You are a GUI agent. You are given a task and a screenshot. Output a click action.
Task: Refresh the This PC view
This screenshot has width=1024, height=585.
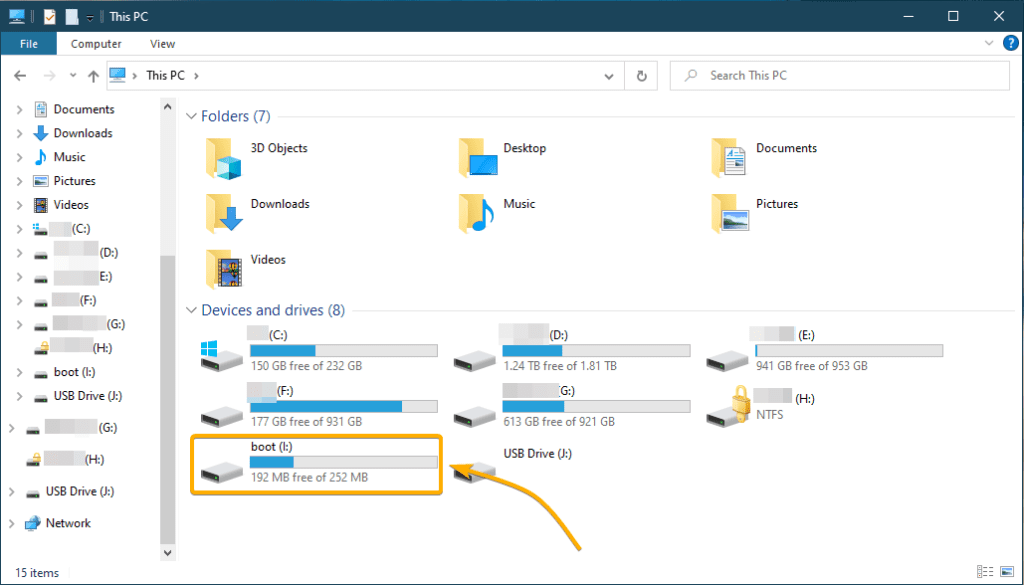click(x=641, y=76)
